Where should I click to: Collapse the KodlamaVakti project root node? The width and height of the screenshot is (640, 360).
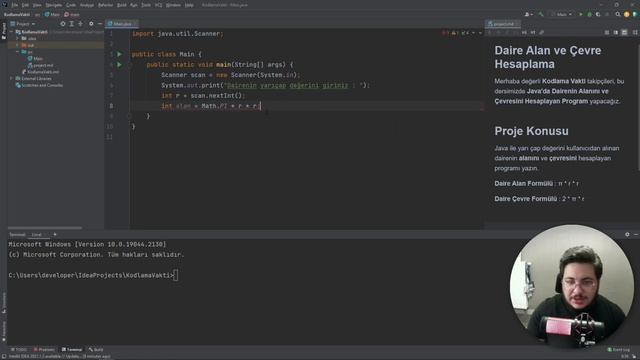pyautogui.click(x=12, y=32)
